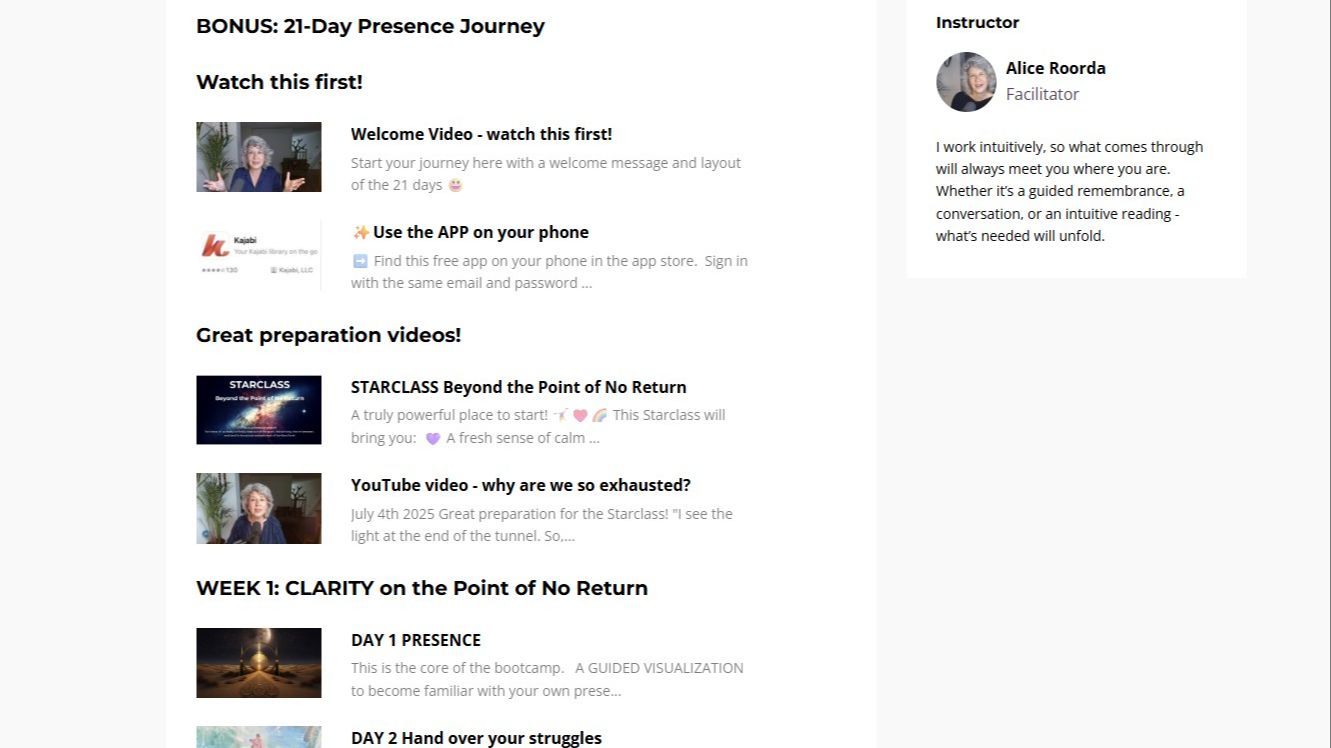The height and width of the screenshot is (748, 1331).
Task: Click the 'WEEK 1: CLARITY' section heading
Action: pyautogui.click(x=421, y=588)
